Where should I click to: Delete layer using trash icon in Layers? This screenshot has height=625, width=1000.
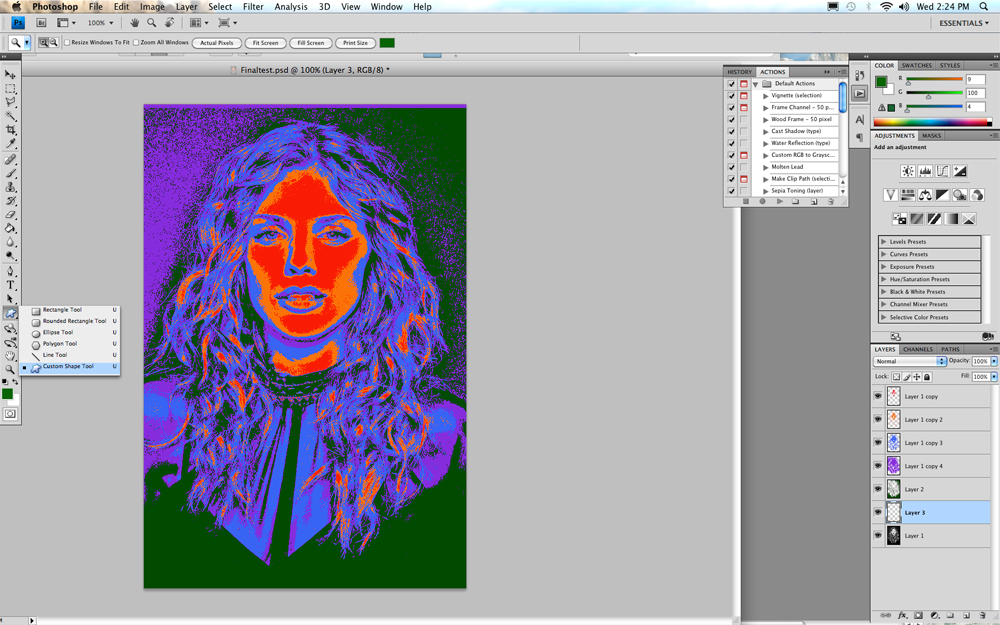point(983,615)
